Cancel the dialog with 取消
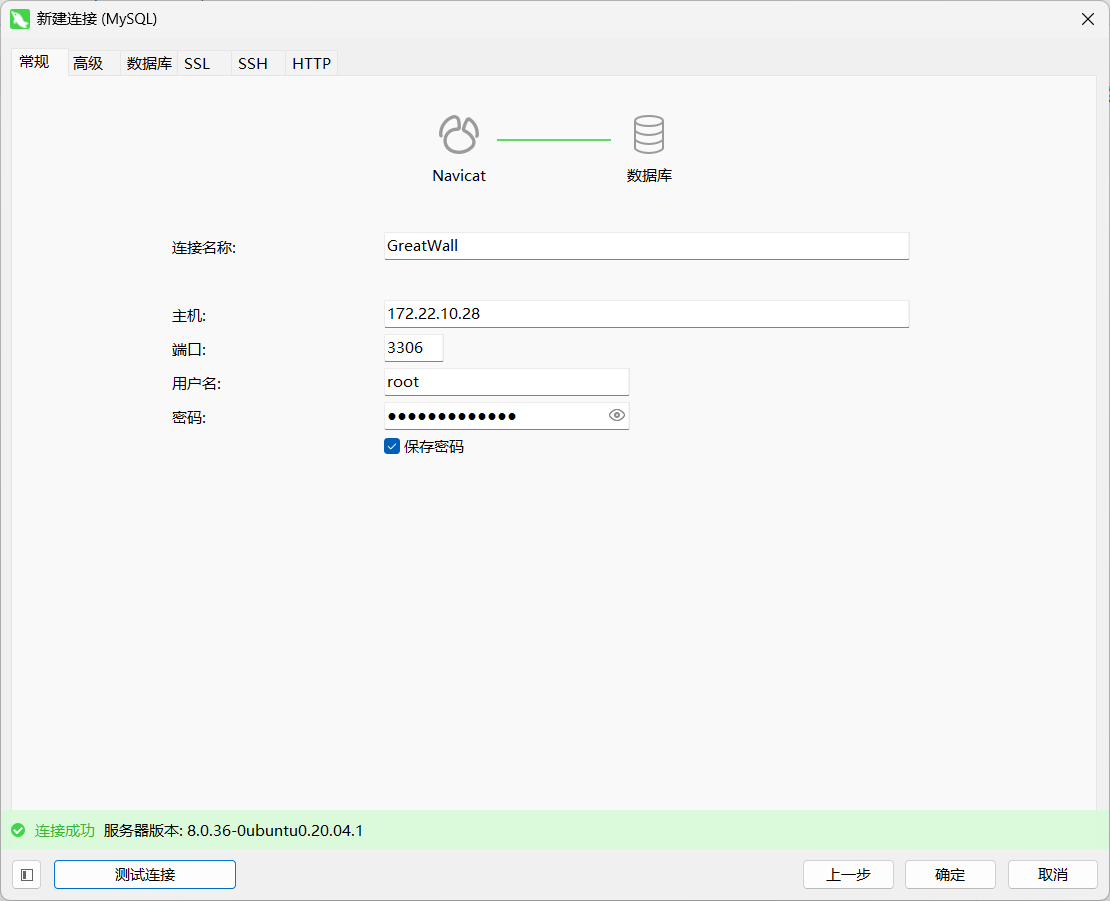The image size is (1110, 901). tap(1052, 875)
